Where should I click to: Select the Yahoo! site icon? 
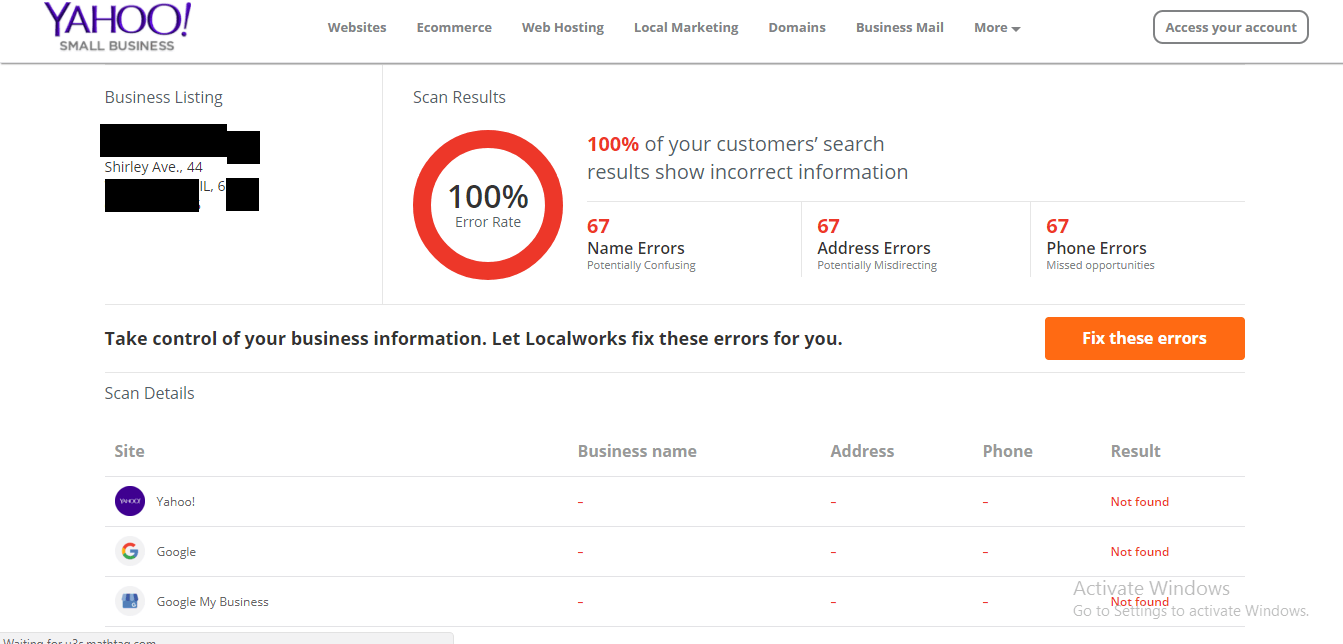tap(130, 501)
